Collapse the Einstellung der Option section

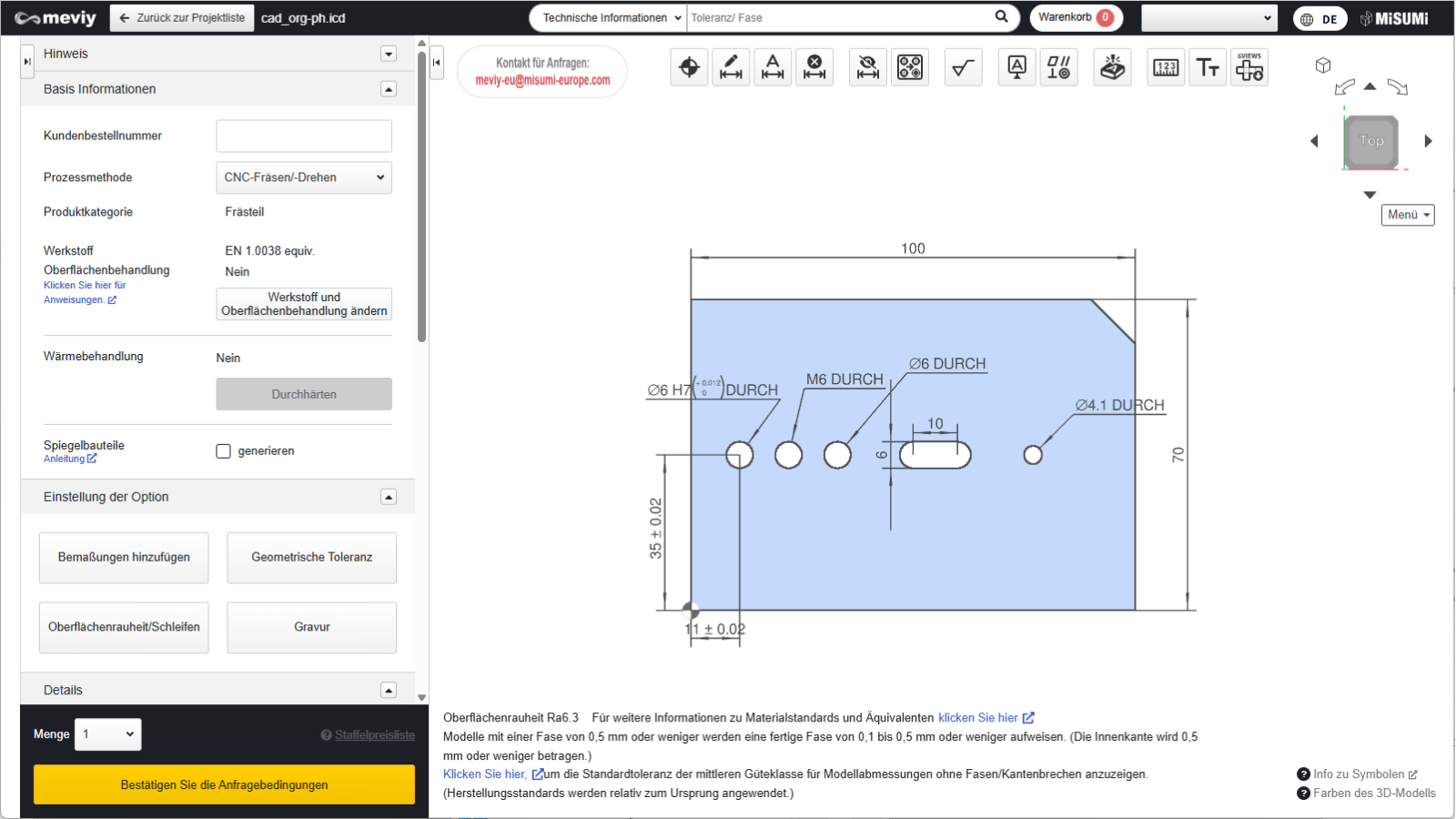(389, 497)
